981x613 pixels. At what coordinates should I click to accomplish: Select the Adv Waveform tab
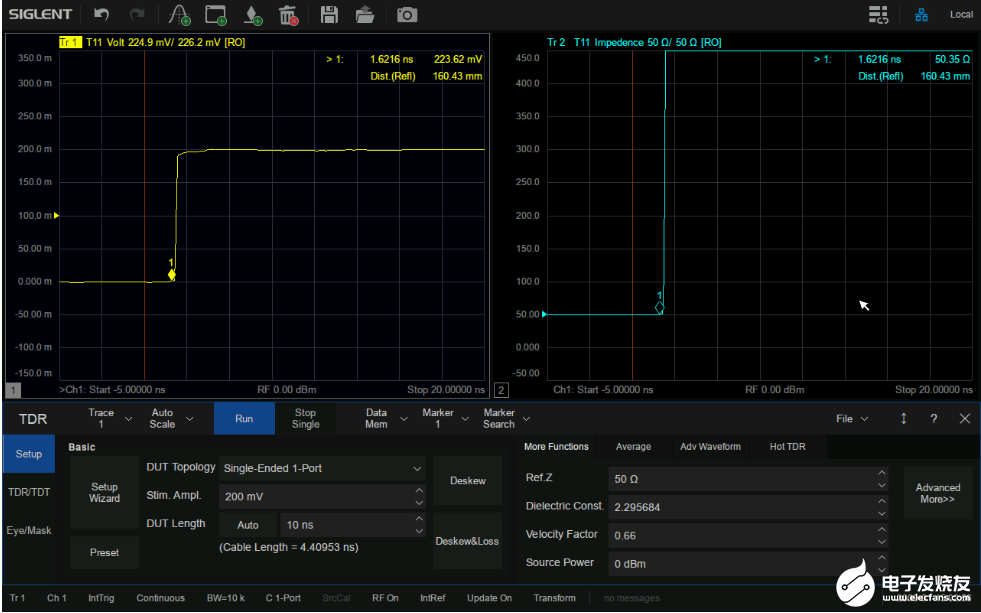(x=710, y=447)
